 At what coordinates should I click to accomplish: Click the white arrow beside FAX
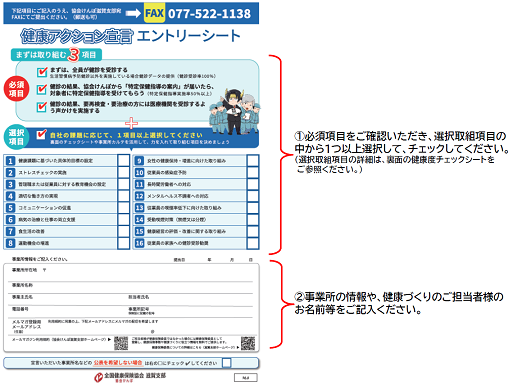coord(133,13)
